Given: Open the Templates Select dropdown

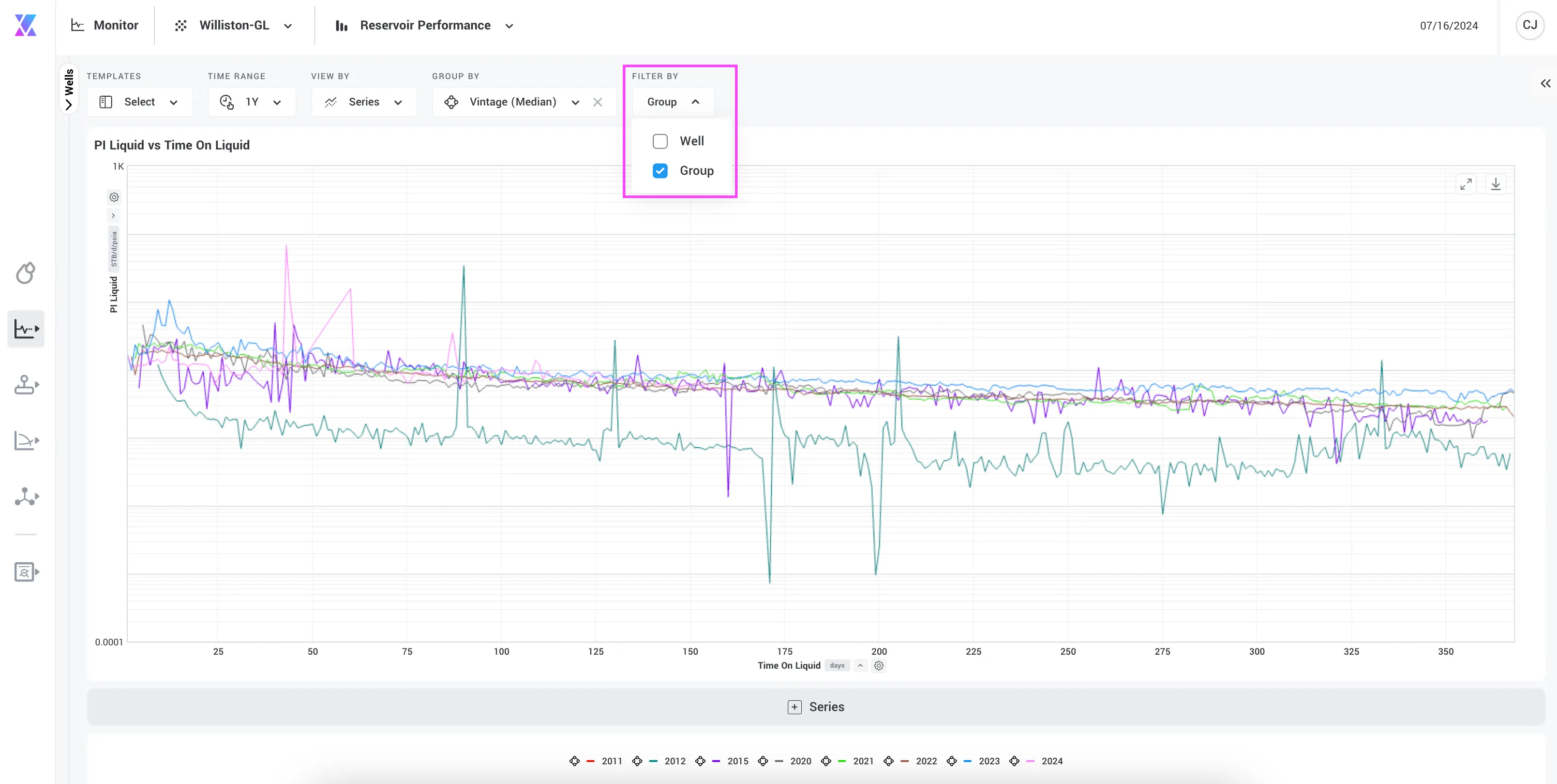Looking at the screenshot, I should coord(140,101).
